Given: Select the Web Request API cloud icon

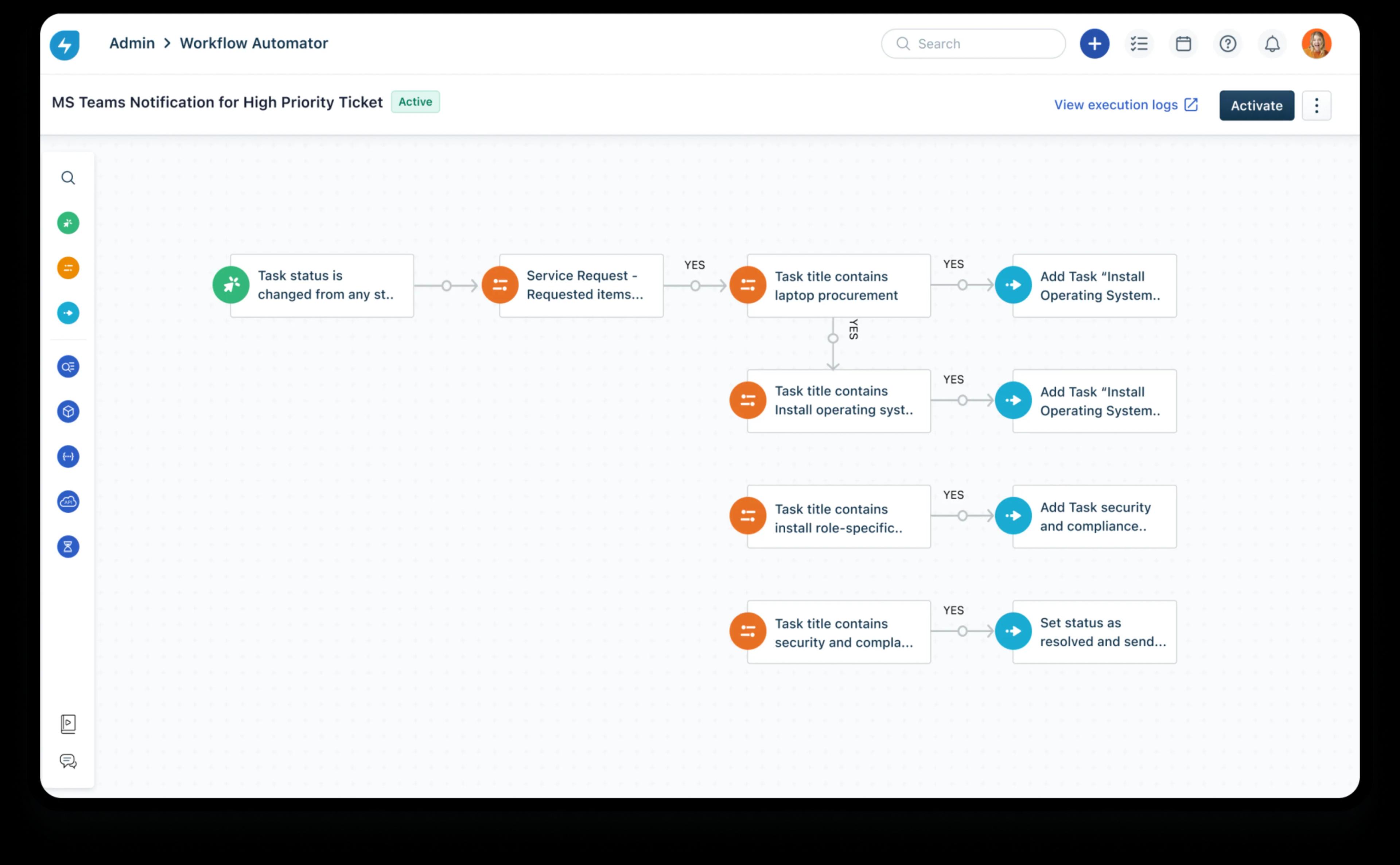Looking at the screenshot, I should 68,501.
